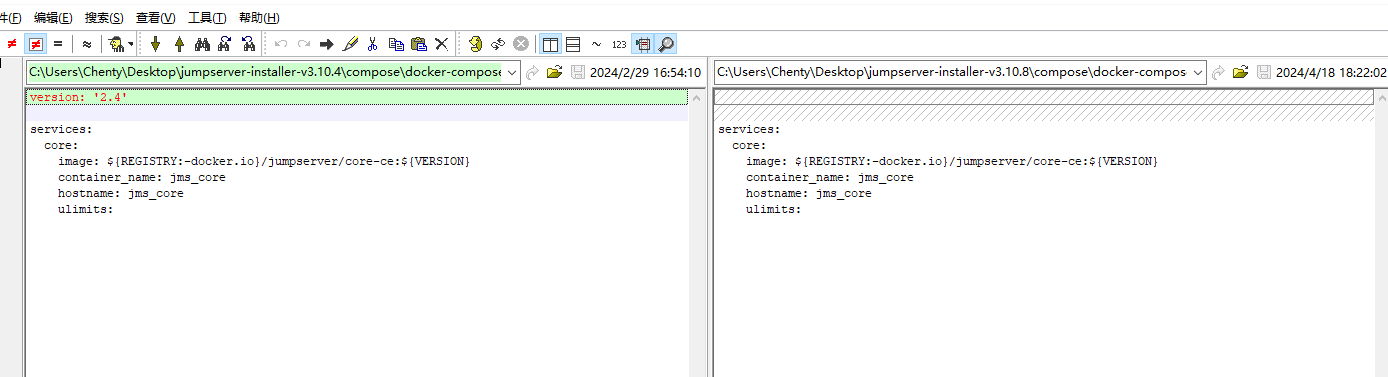The image size is (1388, 377).
Task: Click right pane "hostname: jms_core" line
Action: (808, 193)
